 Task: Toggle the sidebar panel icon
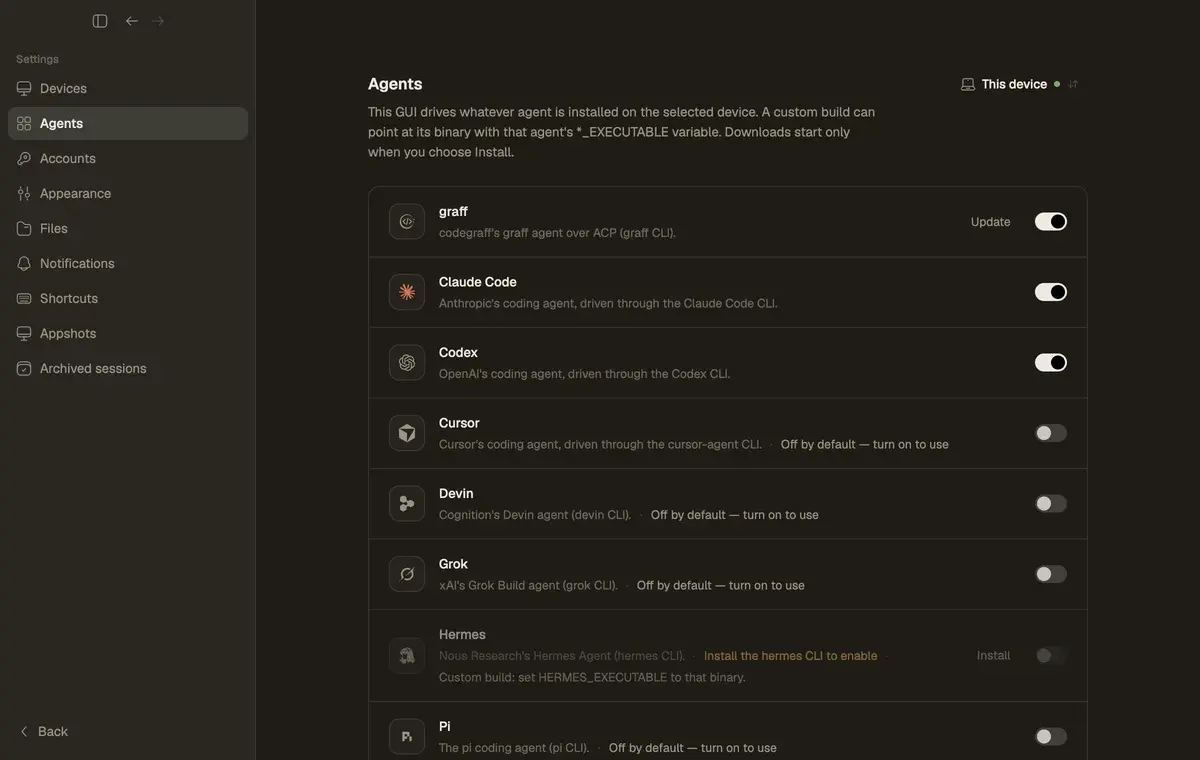(100, 21)
